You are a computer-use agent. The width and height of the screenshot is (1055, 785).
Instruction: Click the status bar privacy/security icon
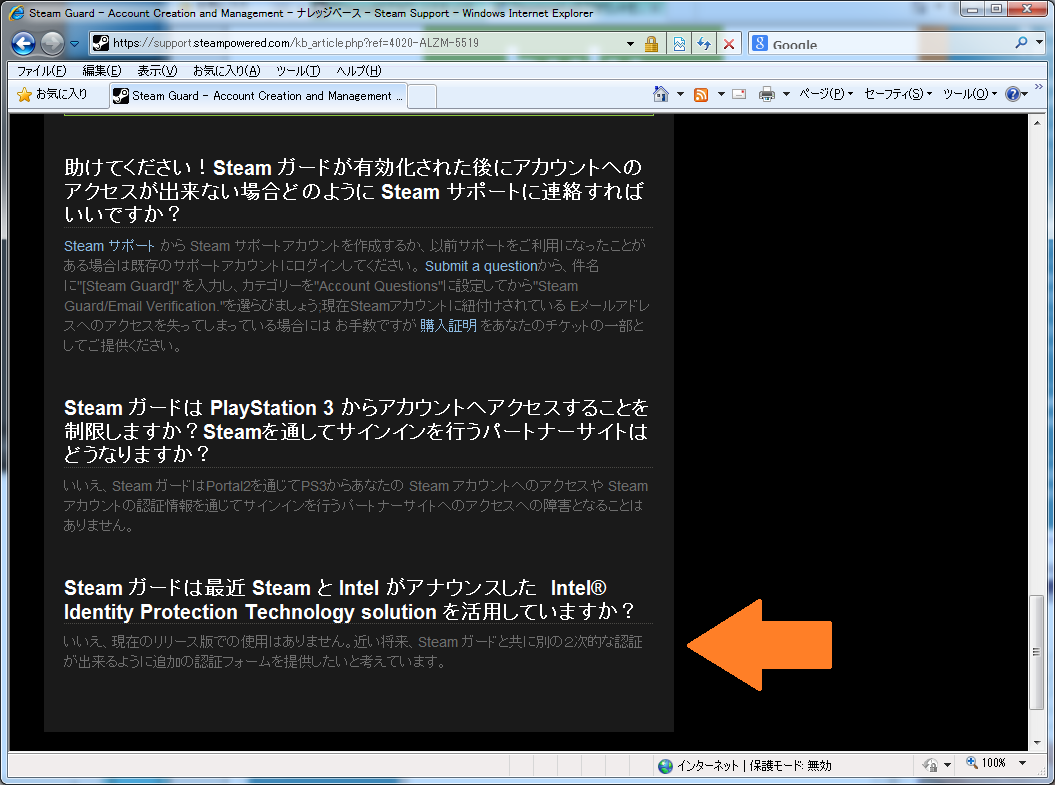(x=930, y=765)
